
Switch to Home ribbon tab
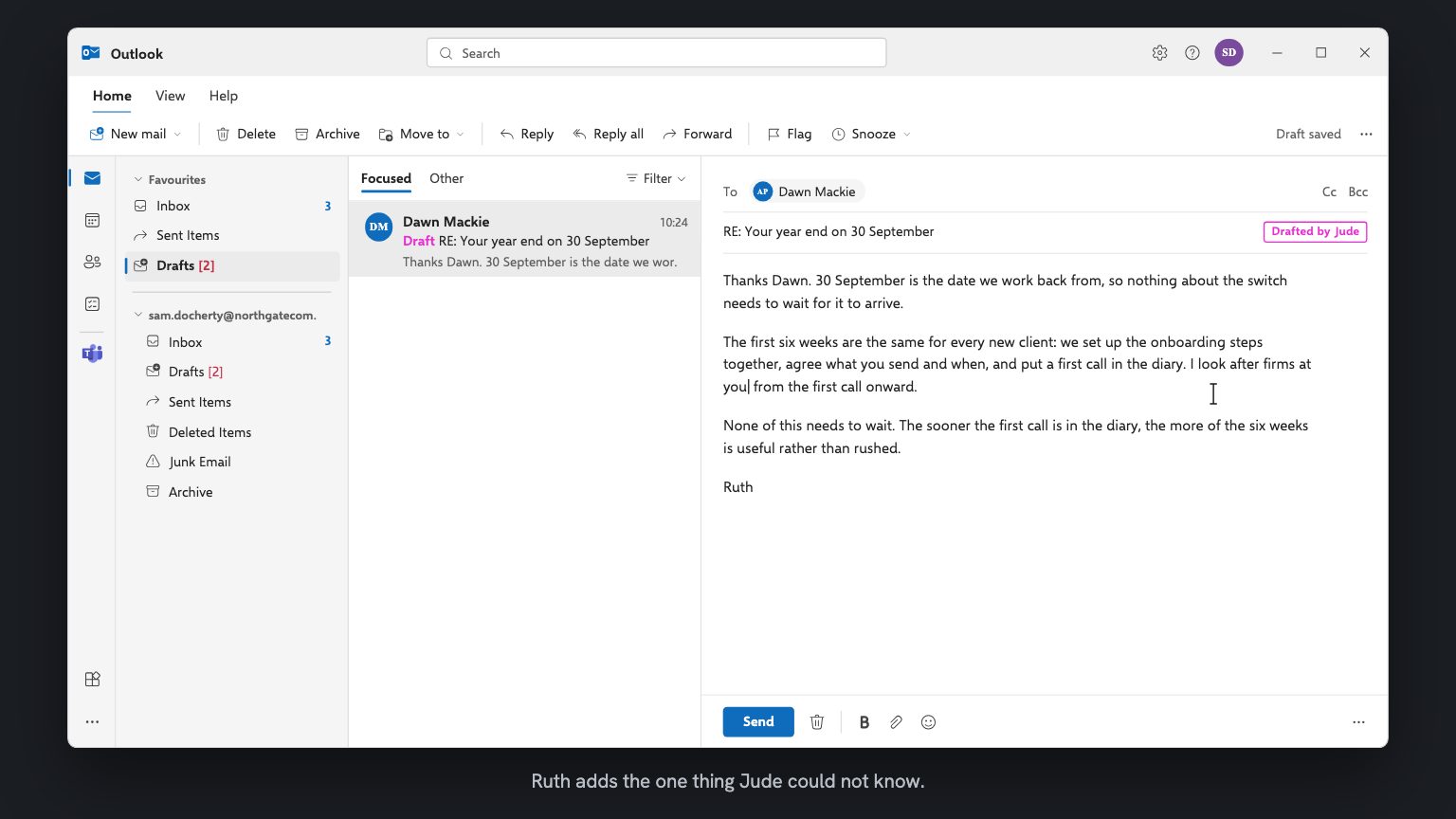(x=112, y=96)
